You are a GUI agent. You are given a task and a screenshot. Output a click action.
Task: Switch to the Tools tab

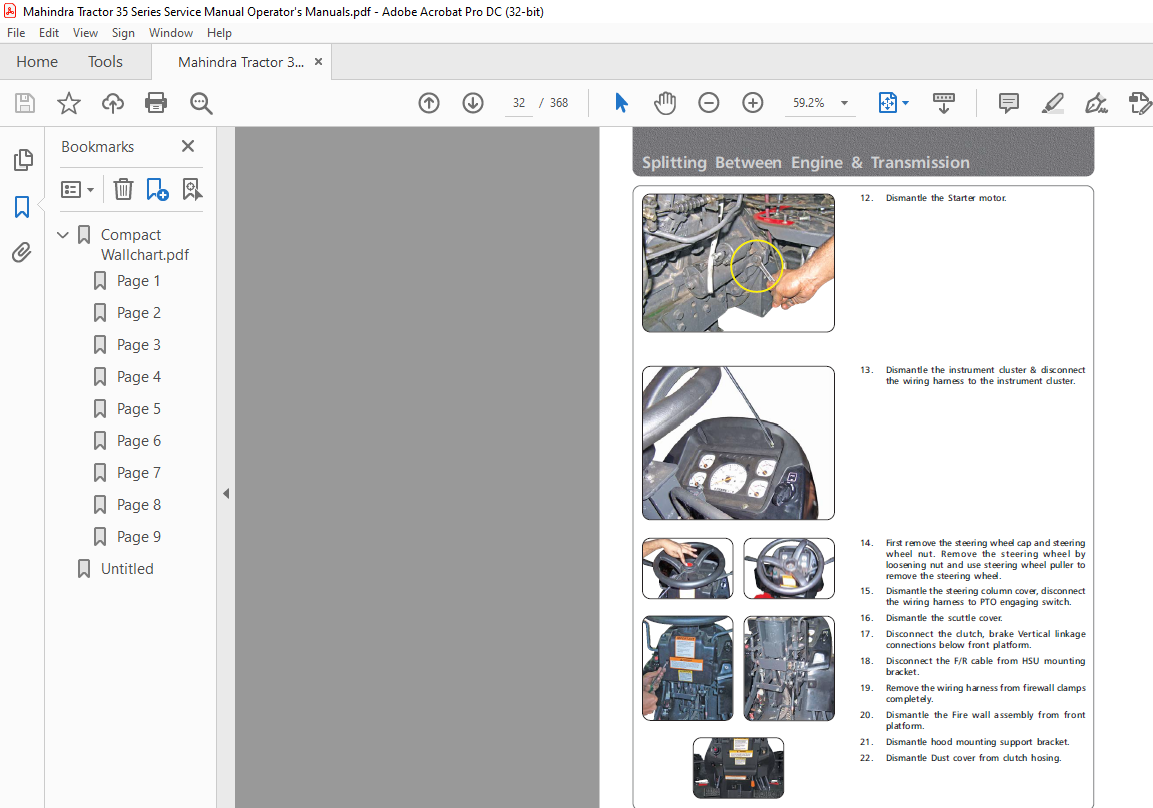(105, 62)
